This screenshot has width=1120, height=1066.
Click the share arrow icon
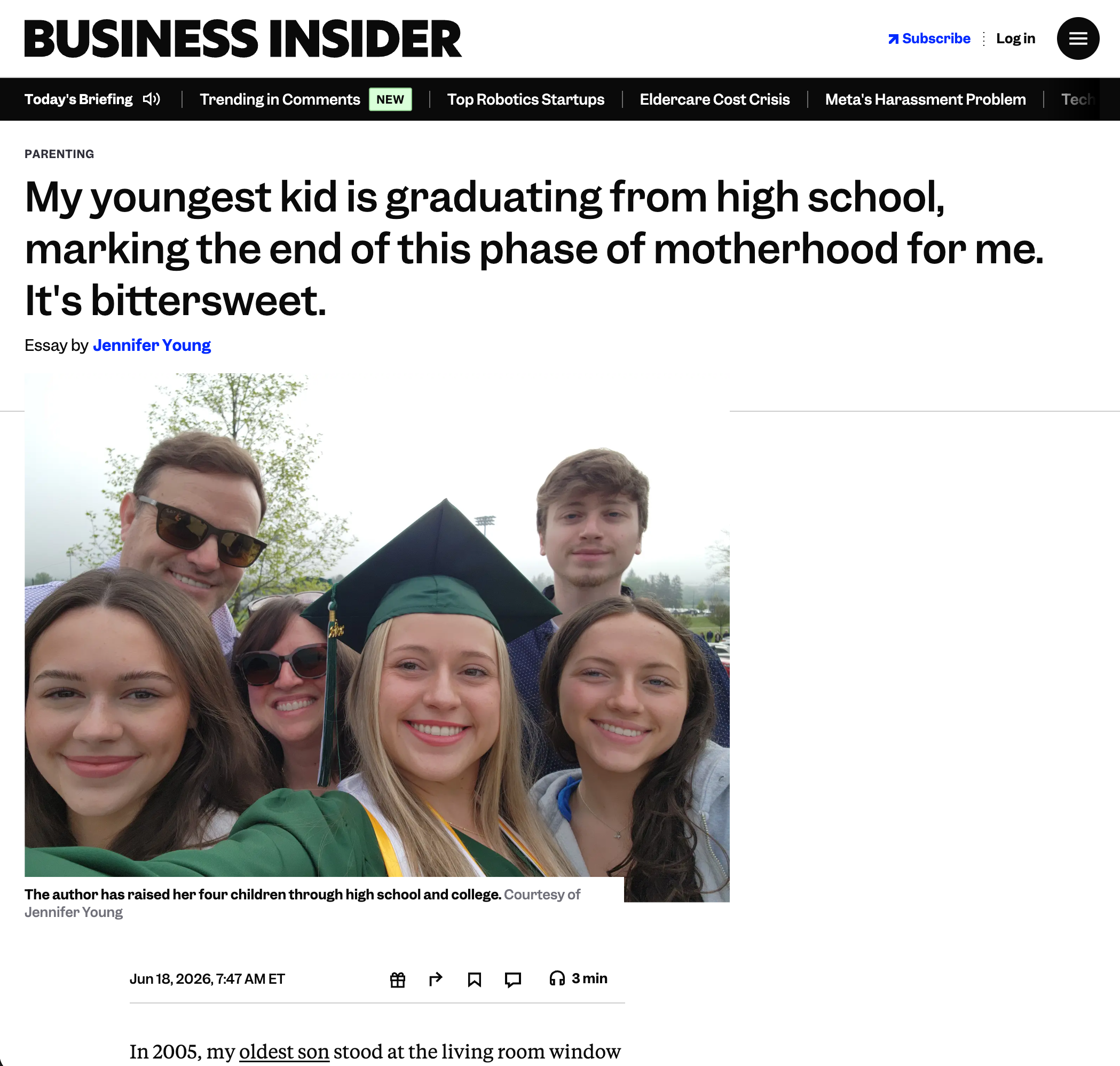tap(436, 979)
